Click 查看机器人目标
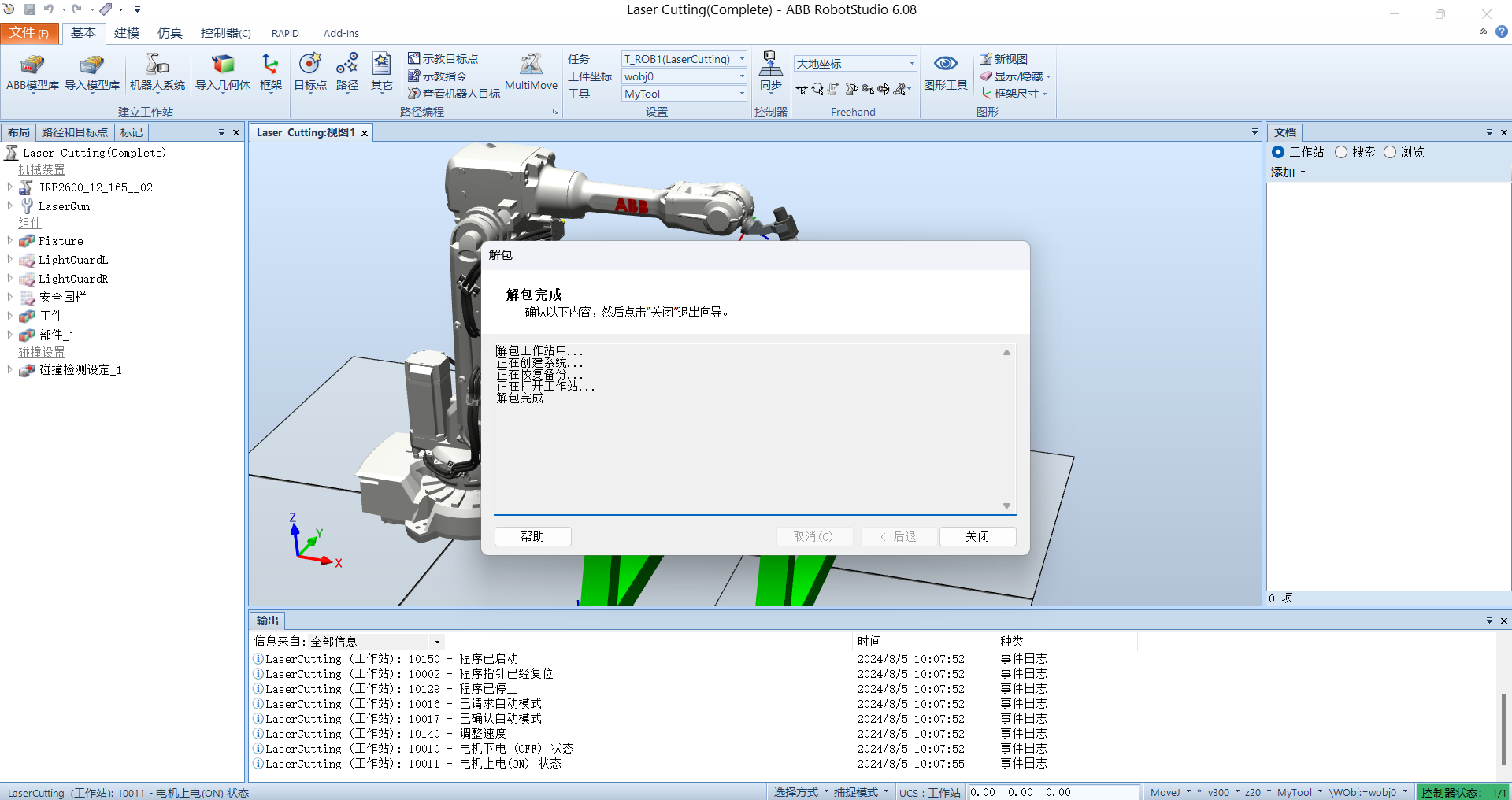 (x=454, y=94)
